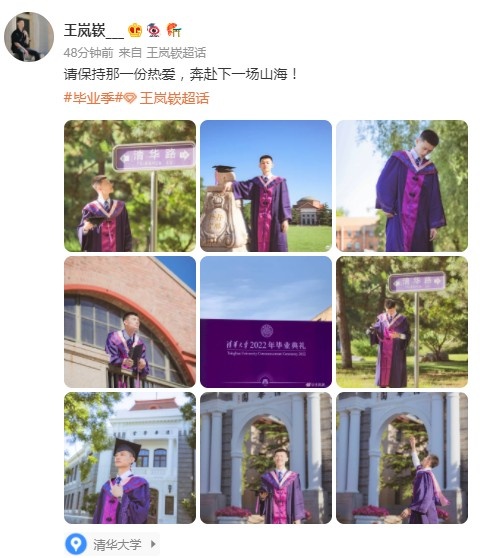Click the owl mascot badge beside the username

[154, 30]
